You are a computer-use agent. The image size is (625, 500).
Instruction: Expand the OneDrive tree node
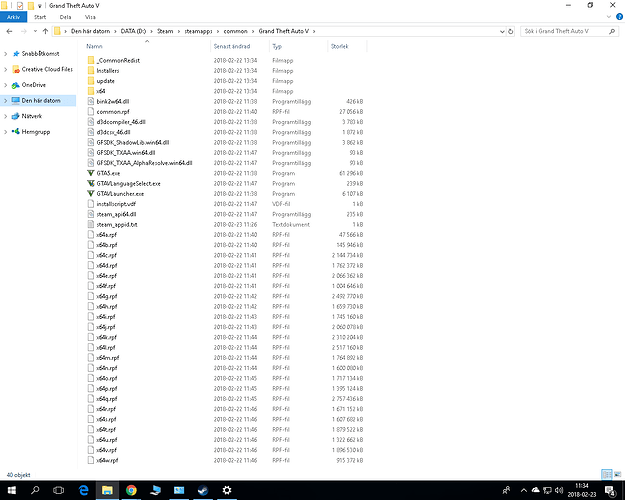tap(6, 85)
